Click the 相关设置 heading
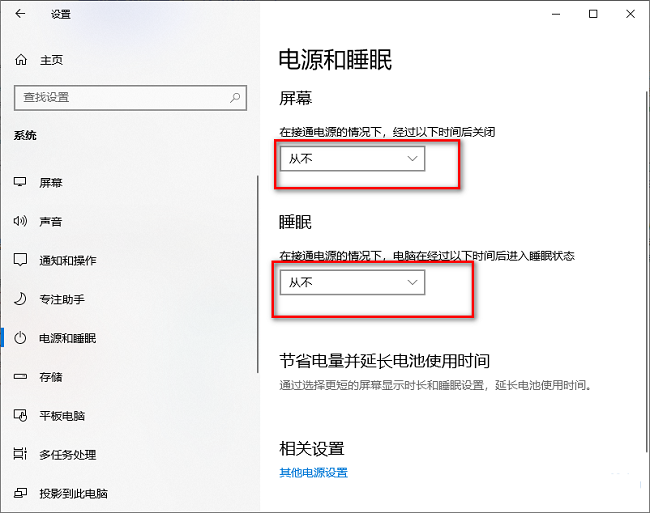Screen dimensions: 650x513 tap(312, 449)
